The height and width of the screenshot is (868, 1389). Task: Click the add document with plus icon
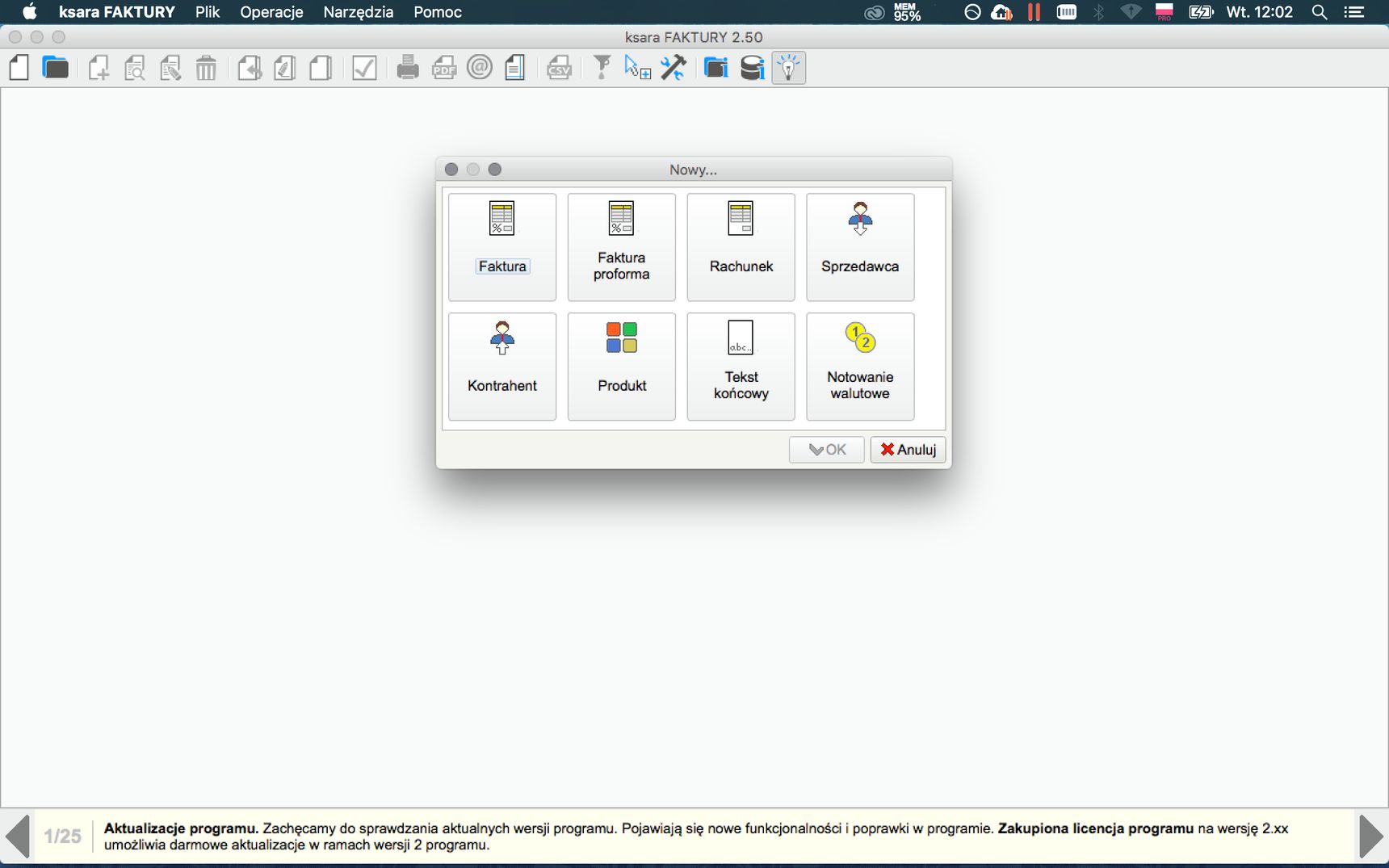point(99,68)
